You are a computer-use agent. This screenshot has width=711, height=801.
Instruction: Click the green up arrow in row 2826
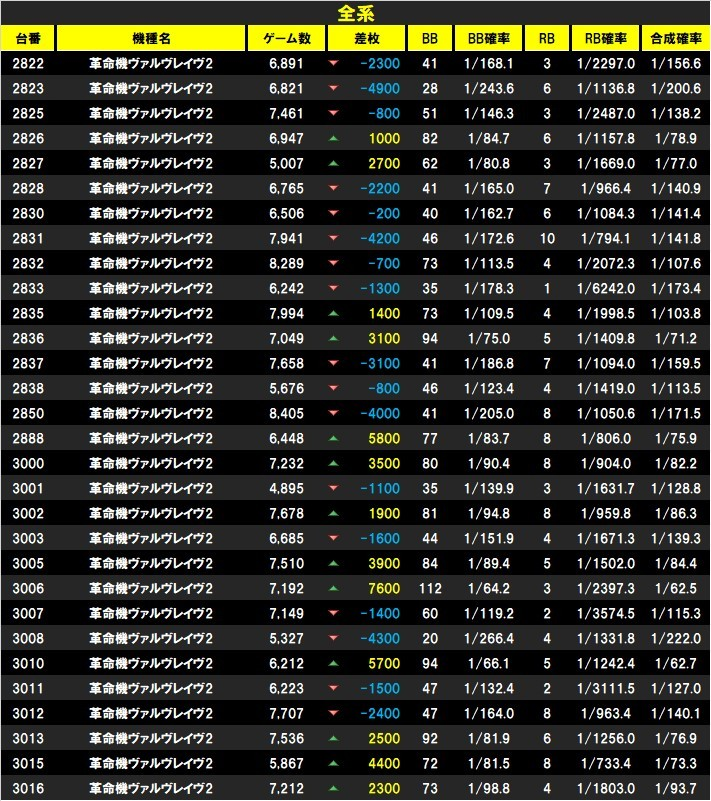click(334, 138)
